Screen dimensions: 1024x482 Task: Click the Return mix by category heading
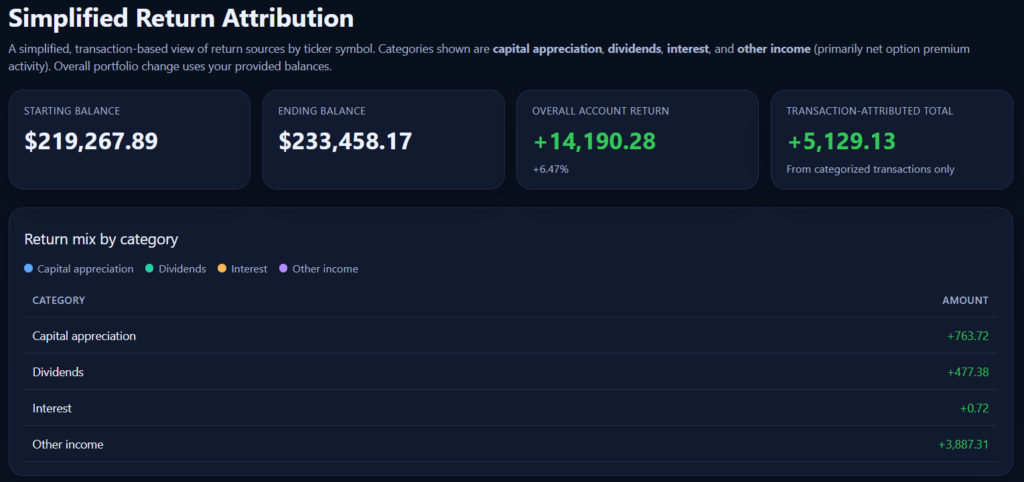point(100,239)
